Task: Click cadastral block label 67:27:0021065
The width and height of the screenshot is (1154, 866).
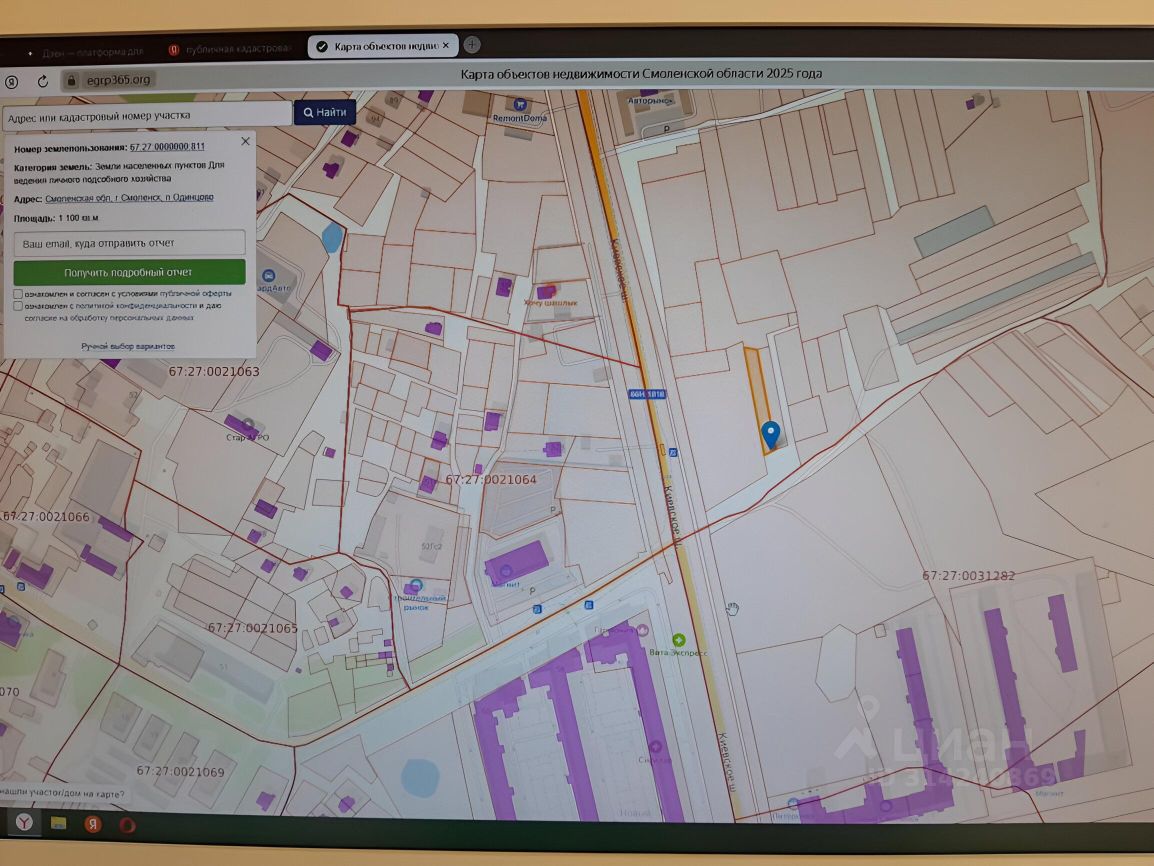Action: pyautogui.click(x=252, y=628)
